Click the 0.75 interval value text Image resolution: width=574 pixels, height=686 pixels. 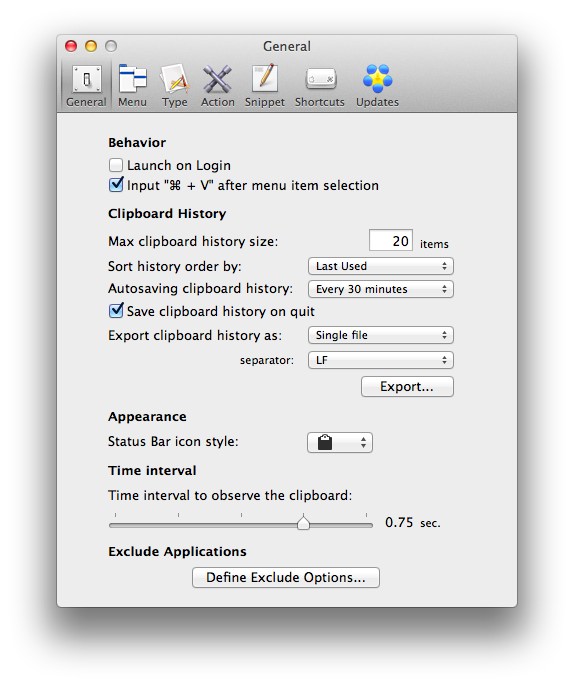[x=399, y=522]
